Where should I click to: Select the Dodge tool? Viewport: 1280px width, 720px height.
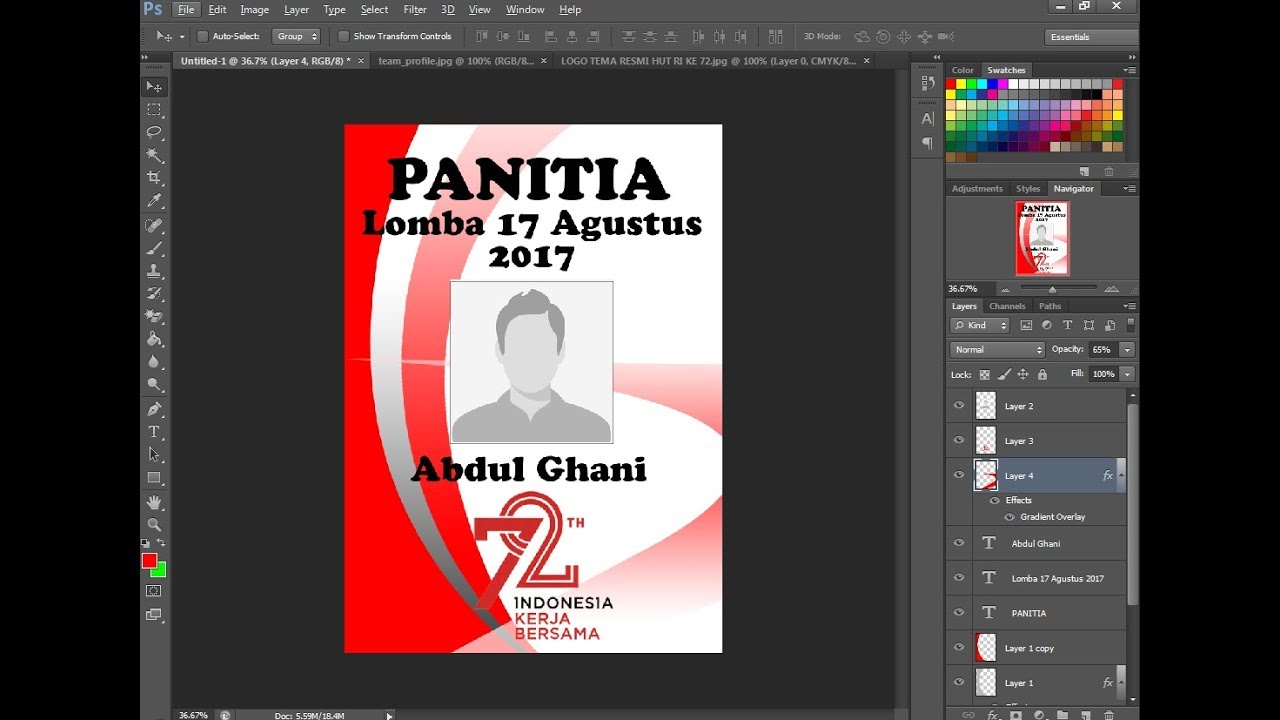pyautogui.click(x=154, y=385)
